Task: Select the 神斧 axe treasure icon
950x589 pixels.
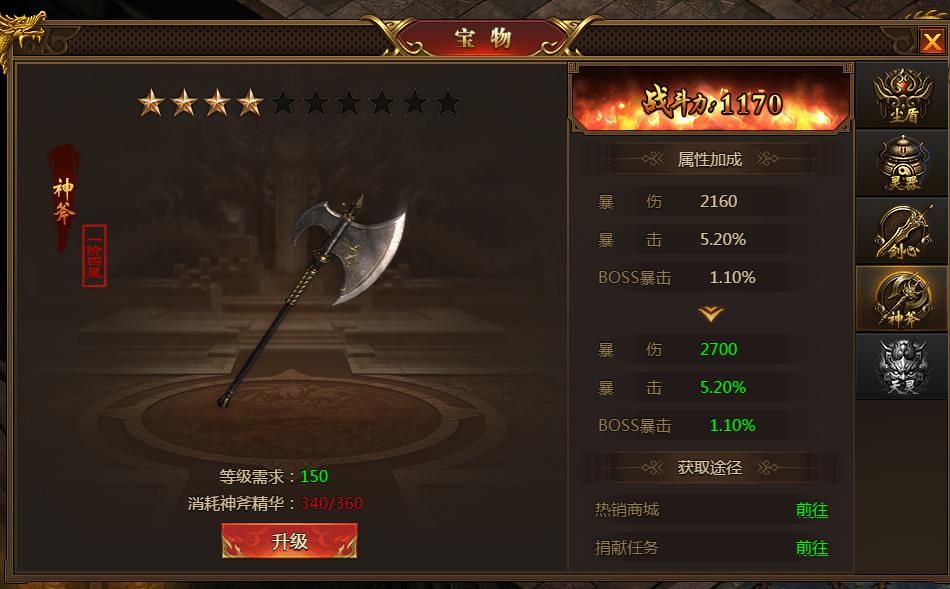Action: coord(902,299)
